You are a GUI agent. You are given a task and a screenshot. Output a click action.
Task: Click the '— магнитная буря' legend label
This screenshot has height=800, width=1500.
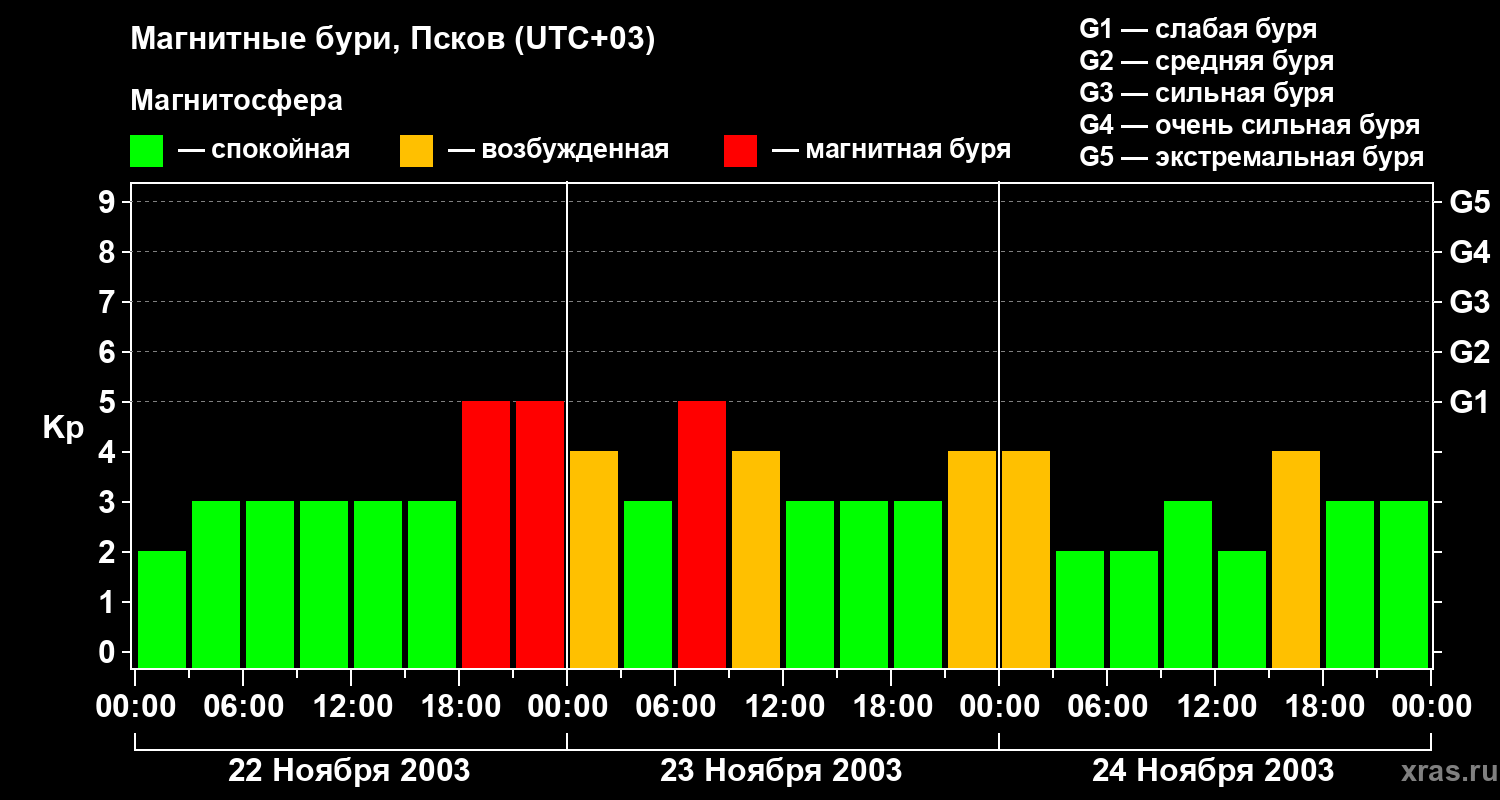pyautogui.click(x=892, y=150)
